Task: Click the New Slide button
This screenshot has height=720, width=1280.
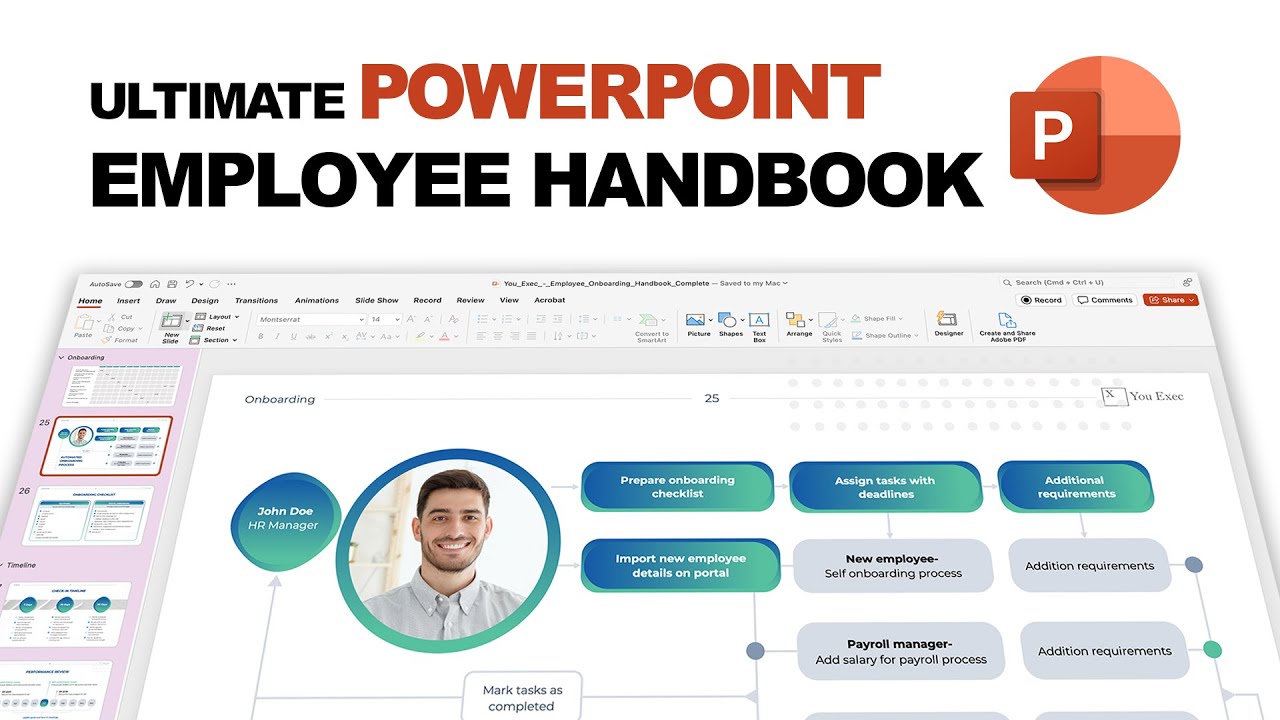Action: click(x=171, y=328)
